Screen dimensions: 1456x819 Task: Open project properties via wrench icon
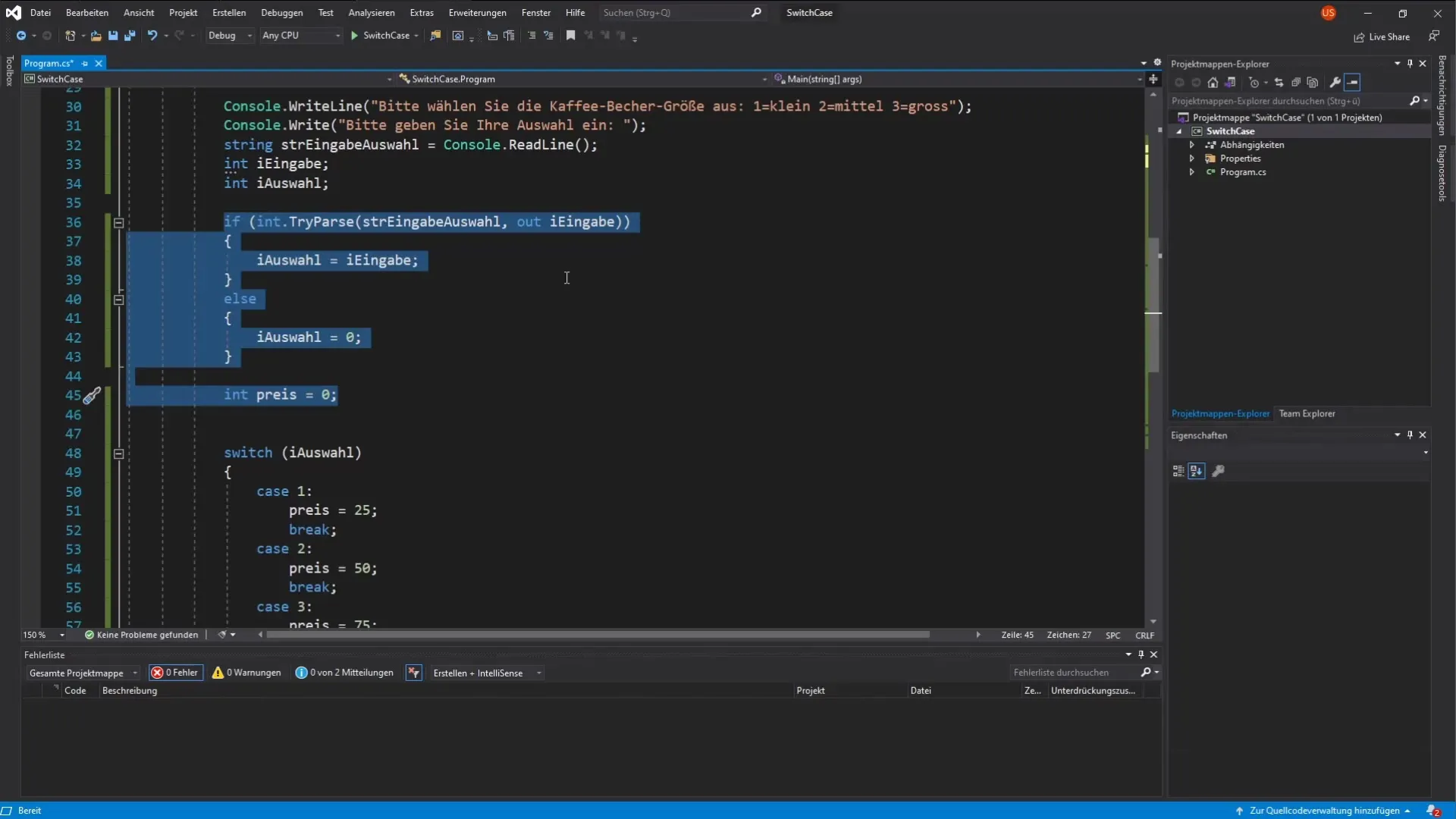pyautogui.click(x=1335, y=83)
